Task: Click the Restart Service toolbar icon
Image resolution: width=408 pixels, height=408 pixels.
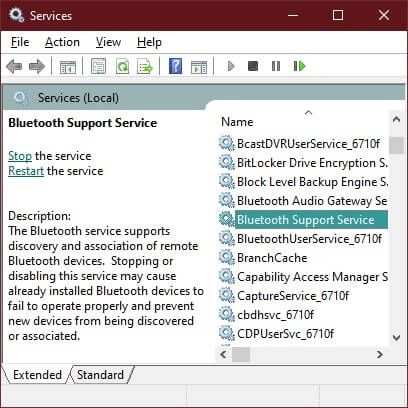Action: [299, 66]
